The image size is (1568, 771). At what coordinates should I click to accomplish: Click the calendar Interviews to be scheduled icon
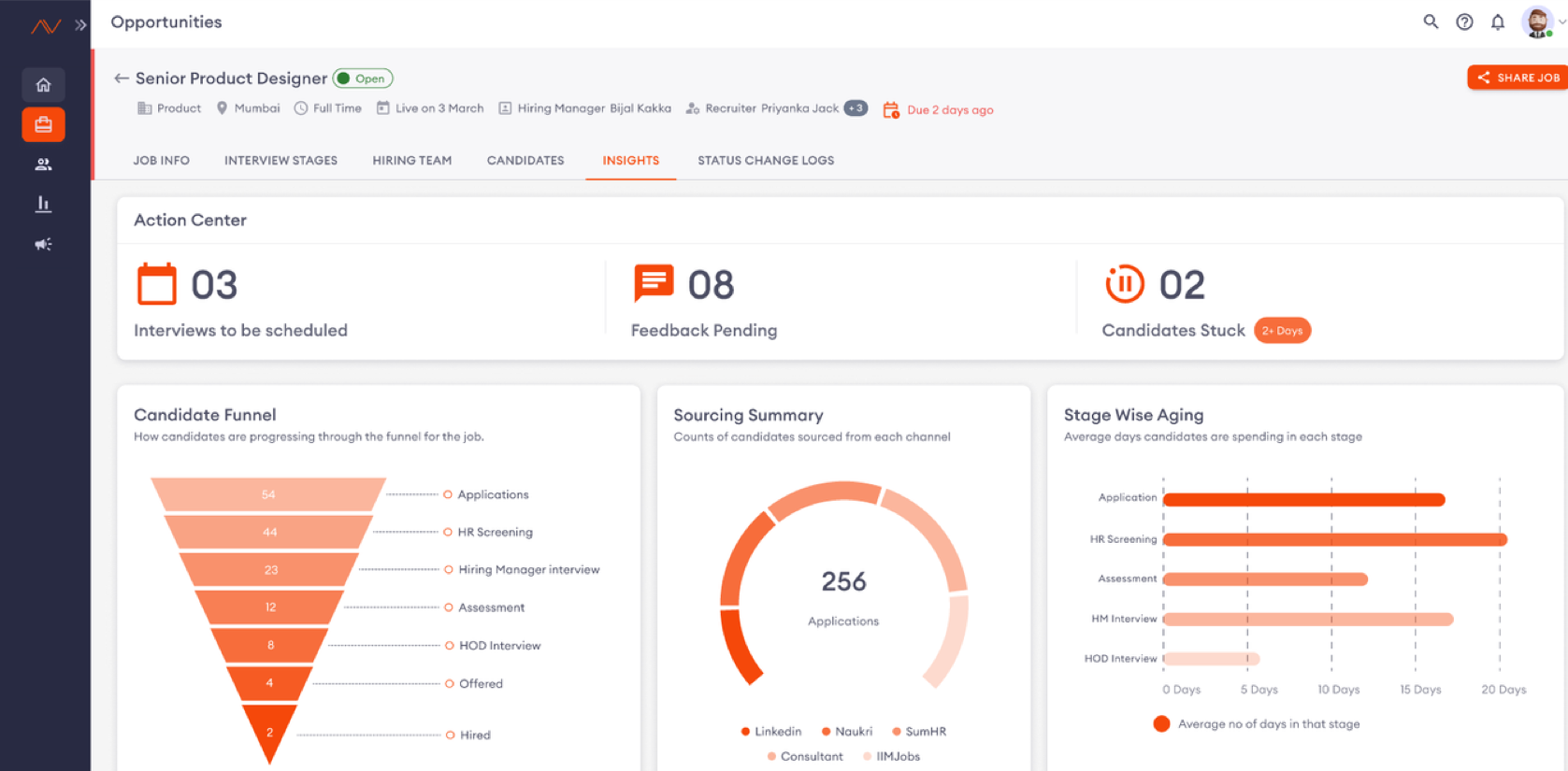click(157, 284)
